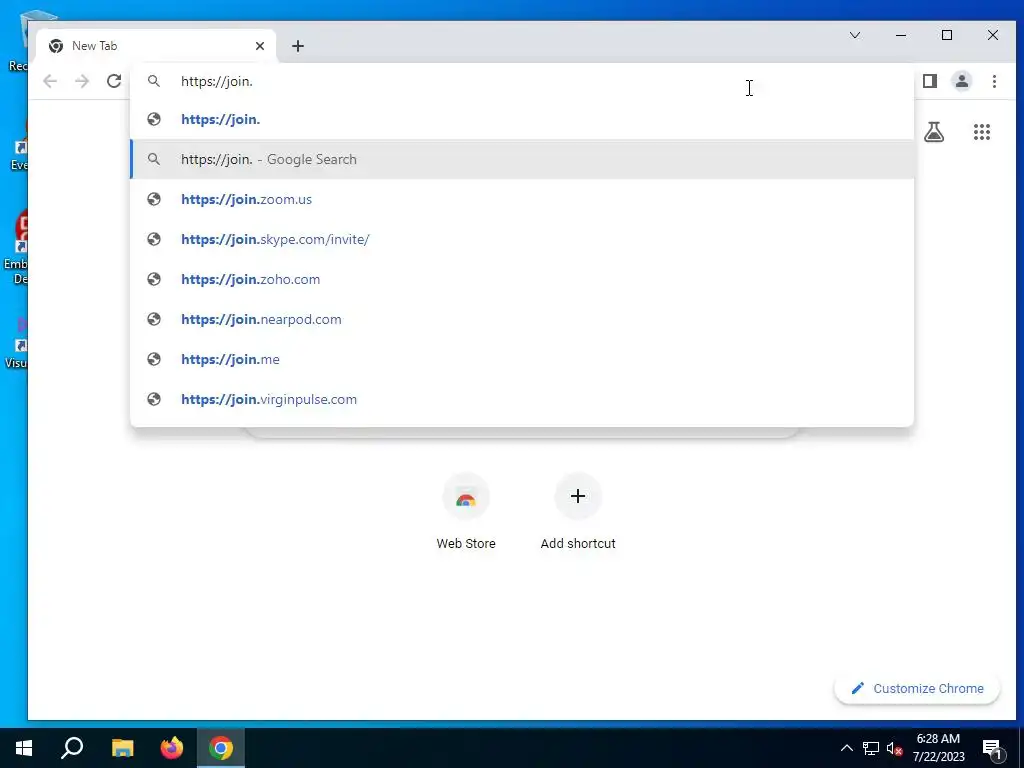Click globe icon beside join.zoom.us

pos(154,199)
